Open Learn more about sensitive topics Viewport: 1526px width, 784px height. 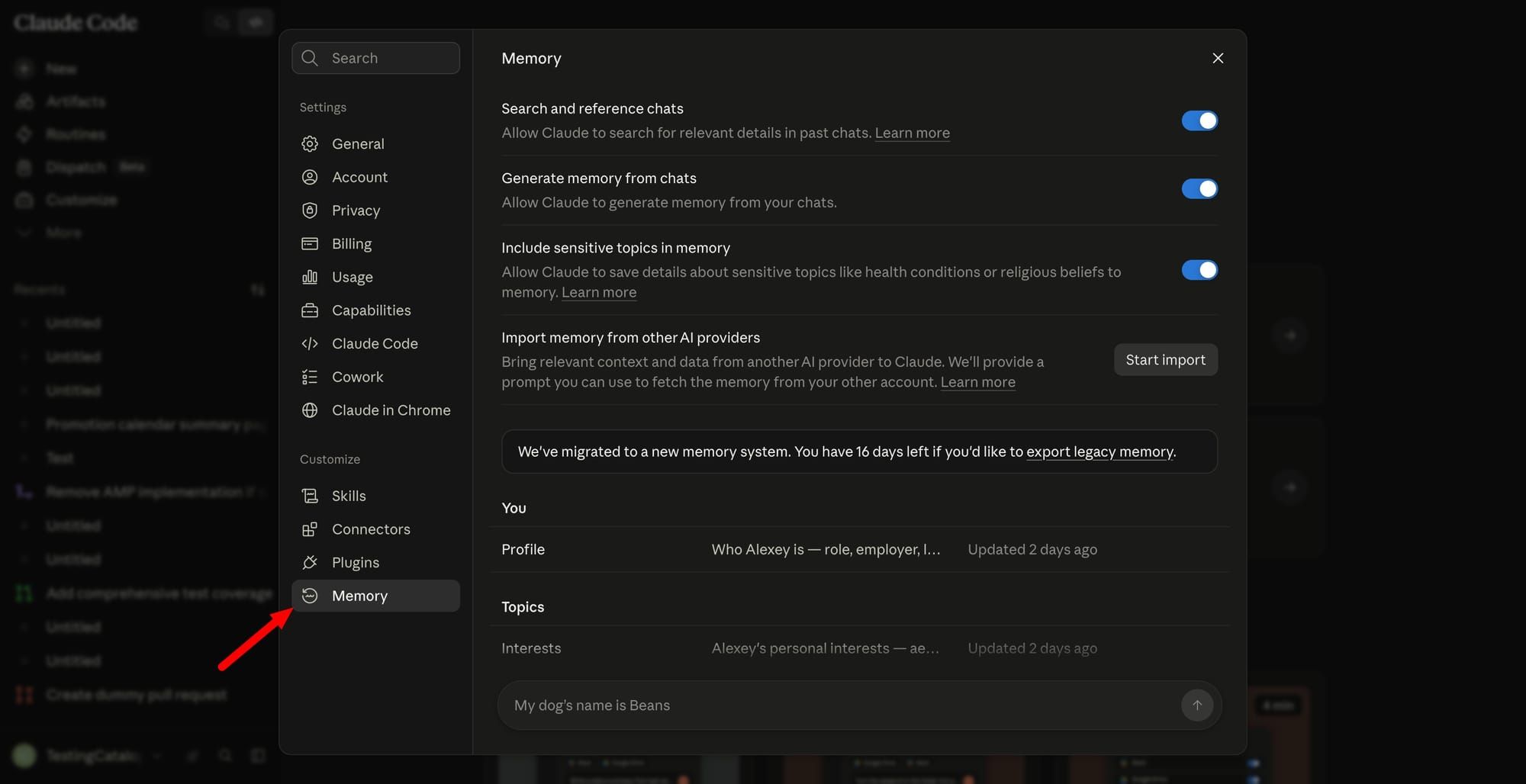(x=598, y=292)
